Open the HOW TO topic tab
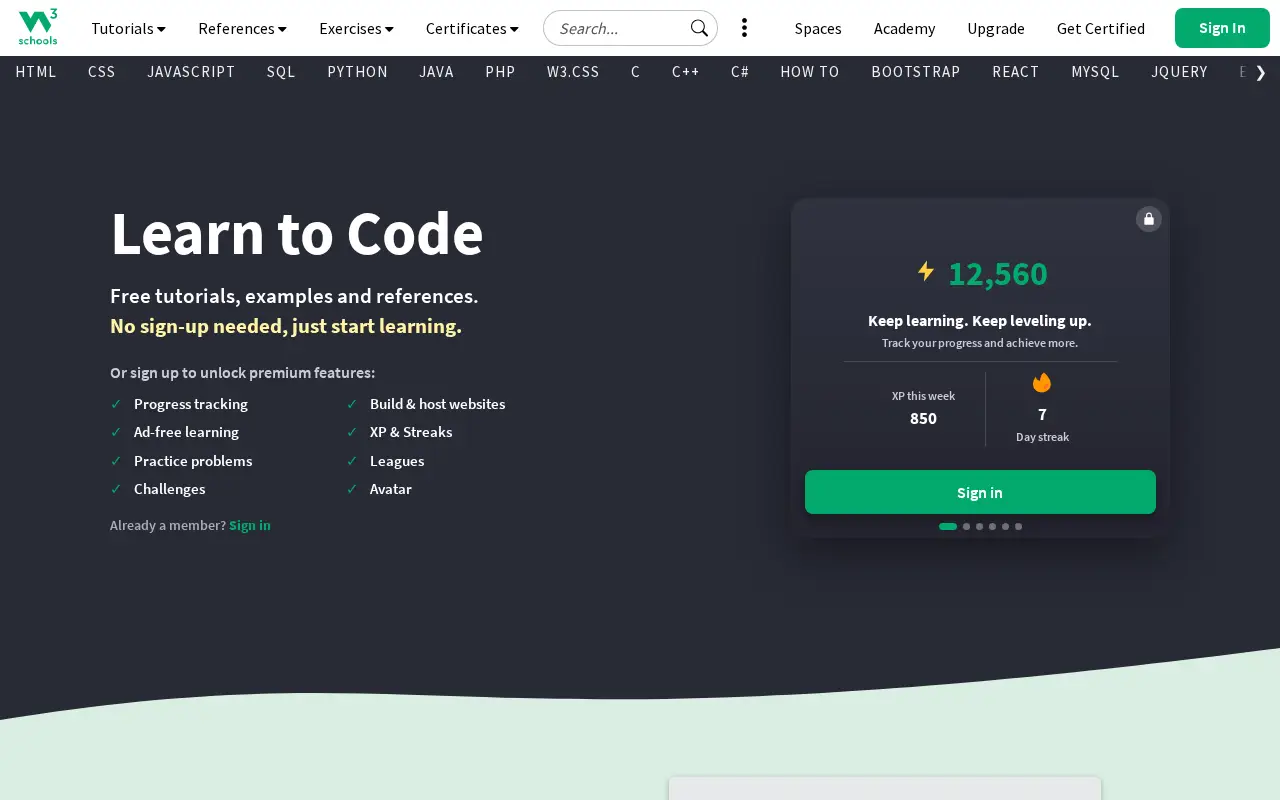The width and height of the screenshot is (1280, 800). tap(810, 72)
